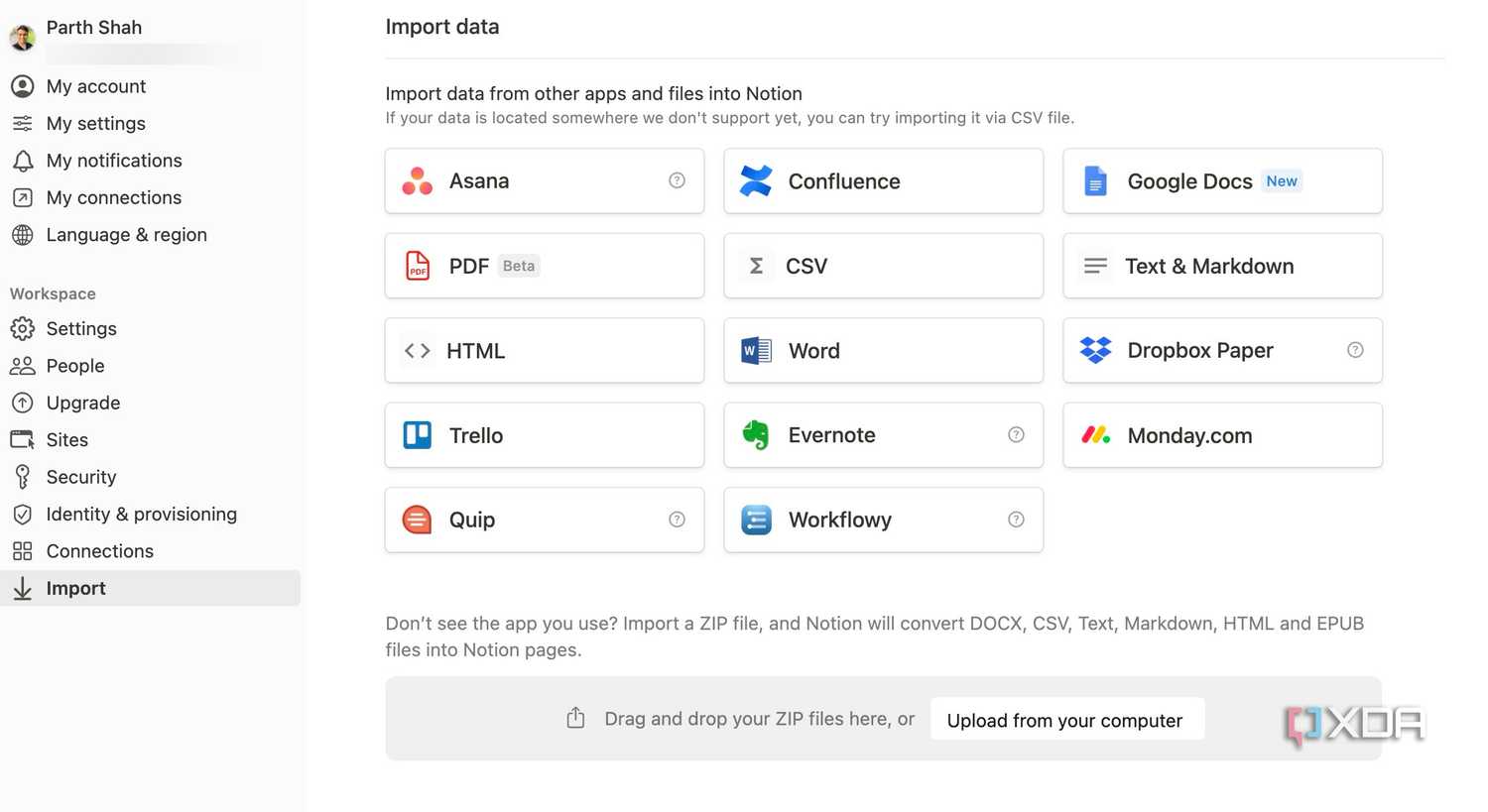Click the Text & Markdown lines icon
Viewport: 1488px width, 812px height.
coord(1095,266)
